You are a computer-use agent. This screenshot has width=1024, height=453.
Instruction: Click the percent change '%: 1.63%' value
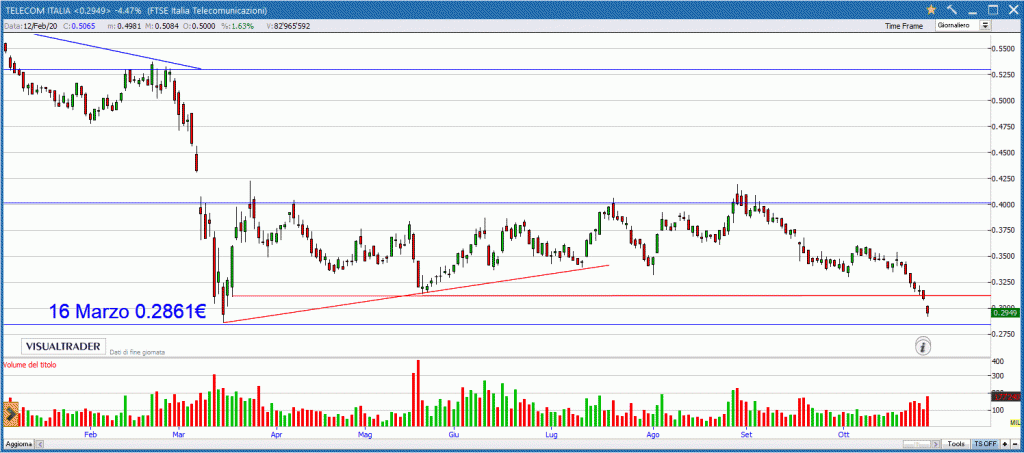[x=240, y=26]
